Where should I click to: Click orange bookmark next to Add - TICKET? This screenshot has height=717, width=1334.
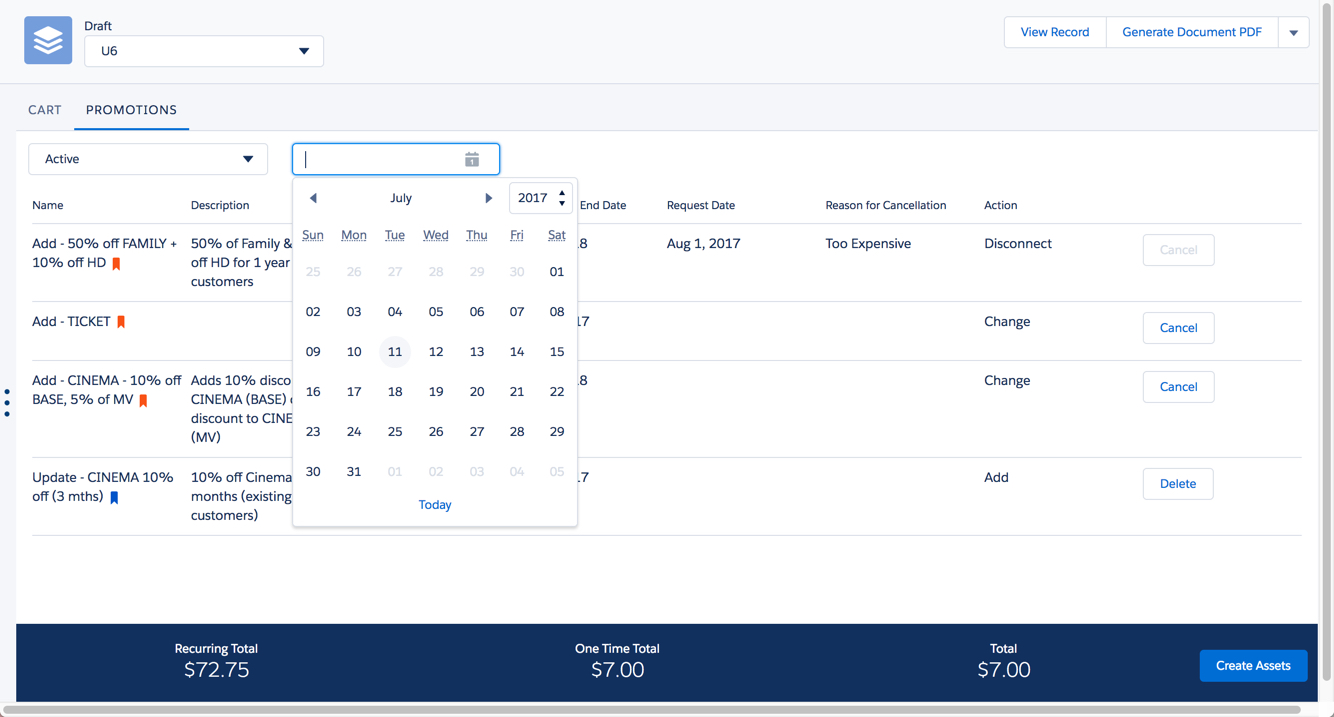121,322
